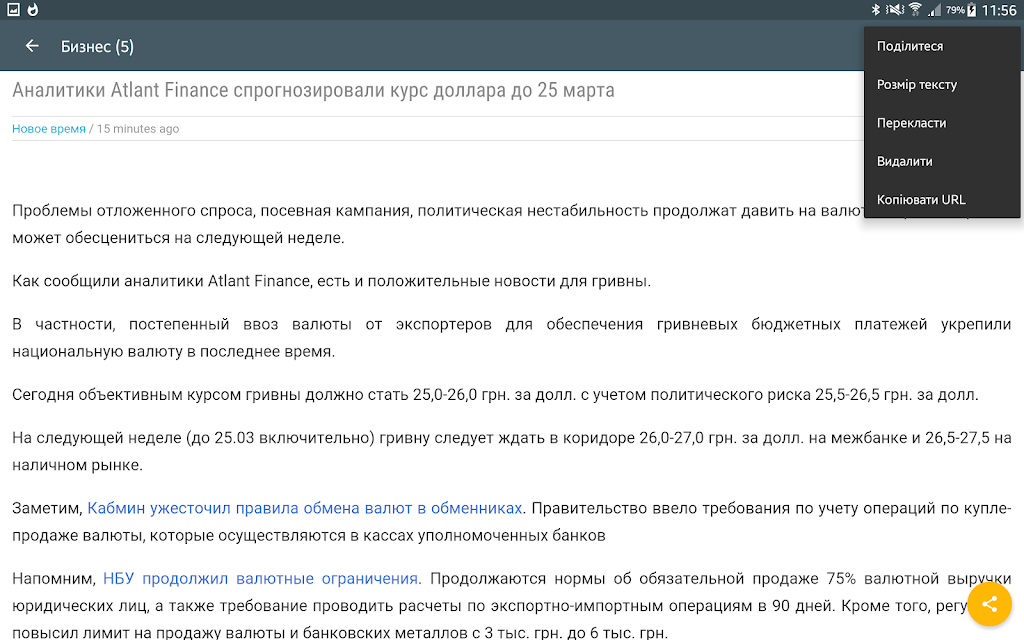Tap paragraph starting Как сообщили аналитики
The height and width of the screenshot is (640, 1024).
[332, 281]
